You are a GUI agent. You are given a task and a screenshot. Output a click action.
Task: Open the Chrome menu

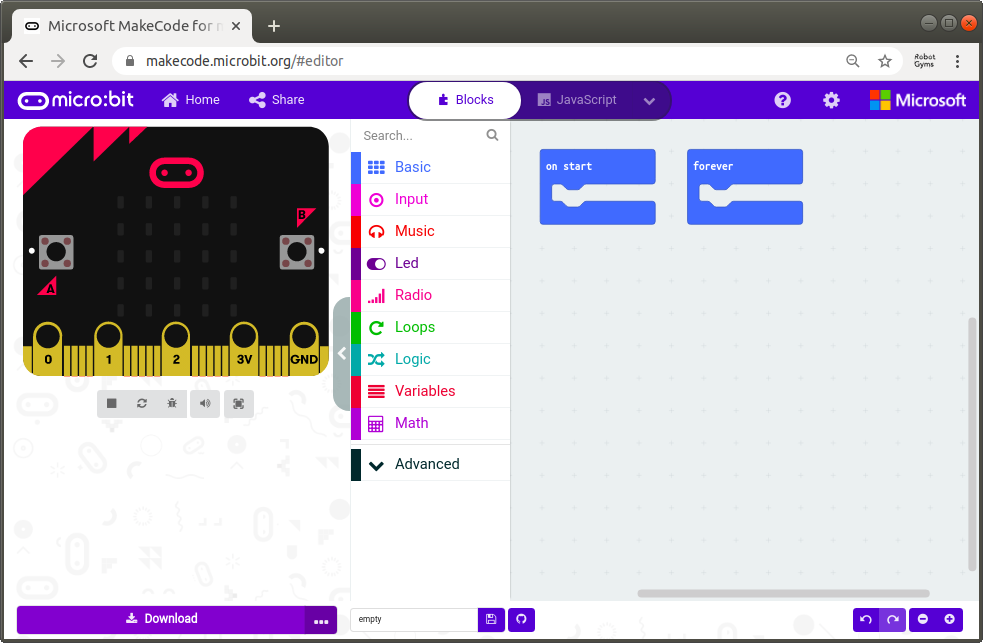(957, 61)
